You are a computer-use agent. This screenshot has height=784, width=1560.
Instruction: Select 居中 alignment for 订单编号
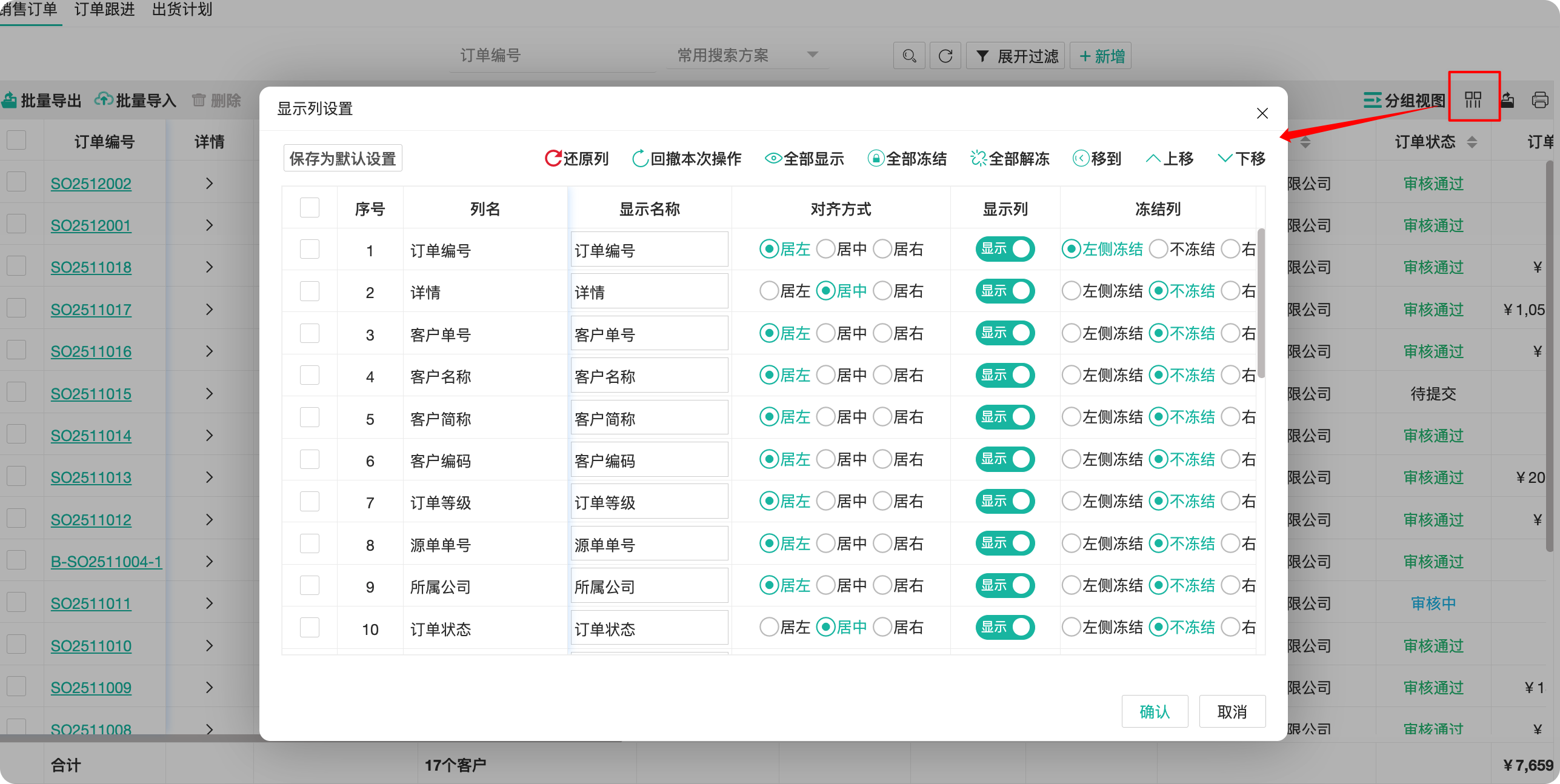(826, 249)
